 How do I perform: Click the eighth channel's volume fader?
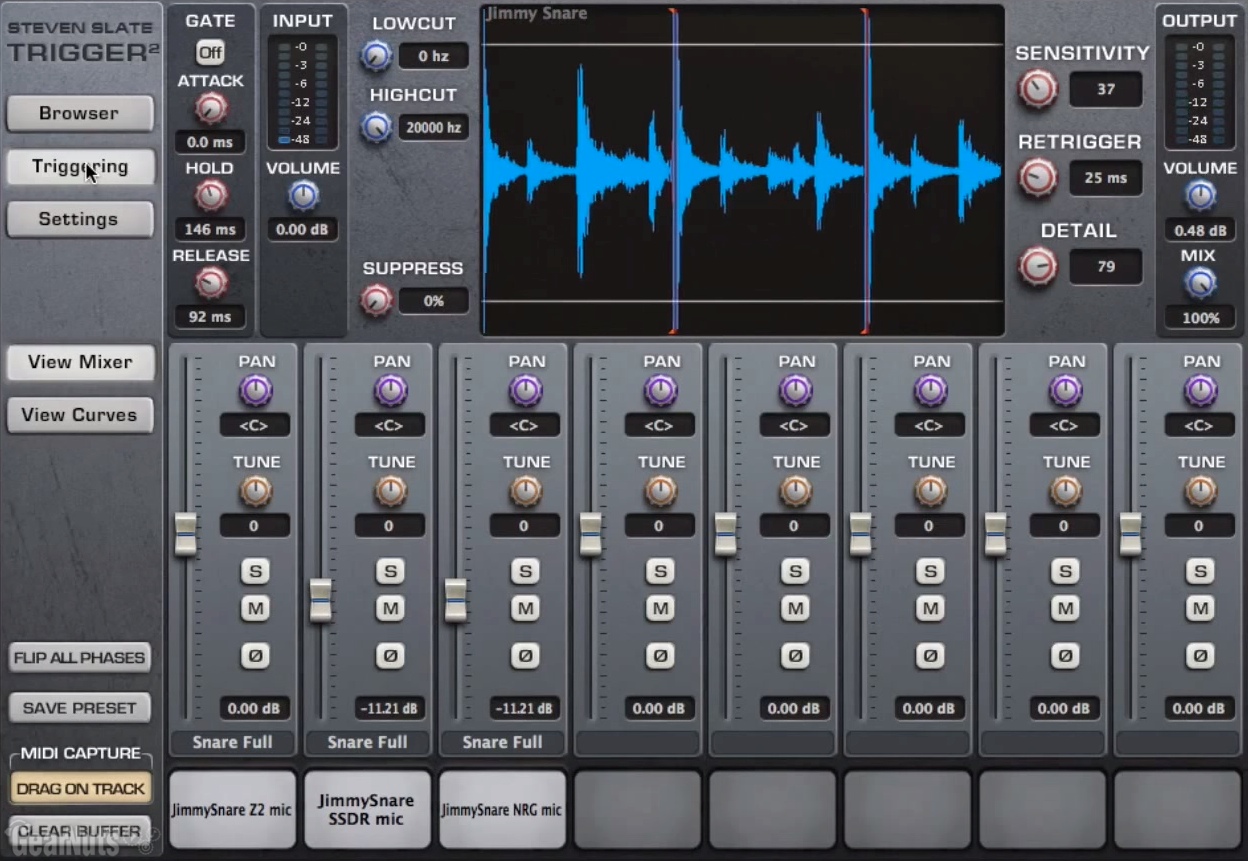coord(1131,533)
